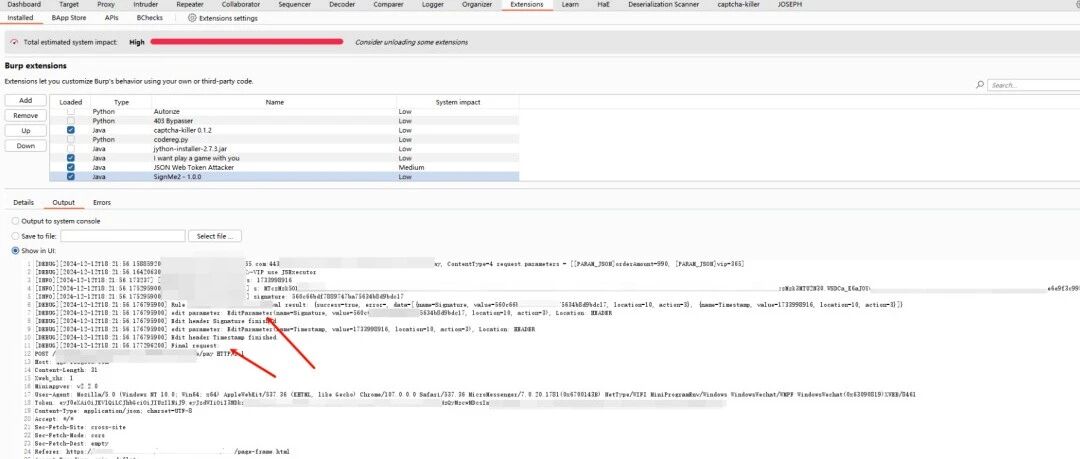Open the Proxy tab
This screenshot has width=1080, height=459.
(106, 4)
